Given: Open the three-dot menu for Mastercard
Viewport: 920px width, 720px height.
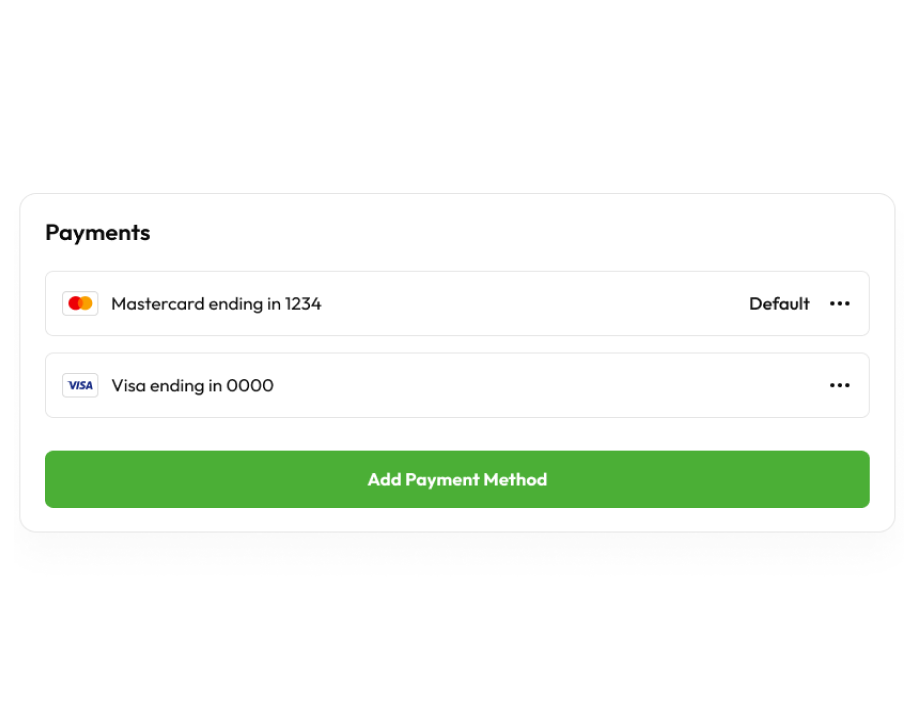Looking at the screenshot, I should (x=840, y=303).
